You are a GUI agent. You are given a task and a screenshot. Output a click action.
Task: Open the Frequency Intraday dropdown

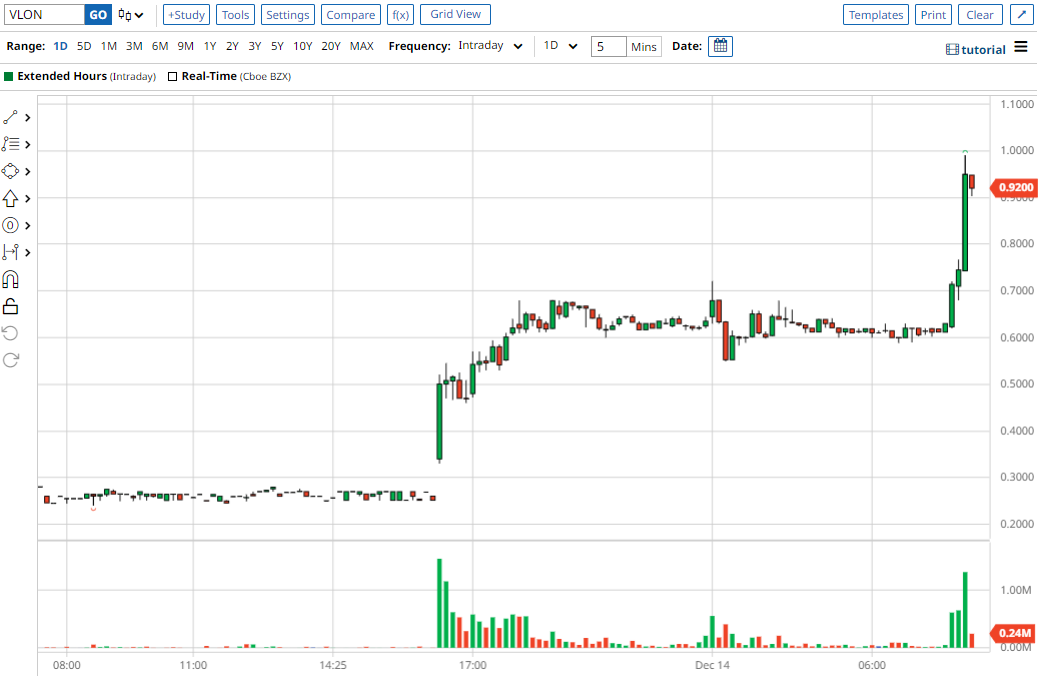[x=490, y=46]
